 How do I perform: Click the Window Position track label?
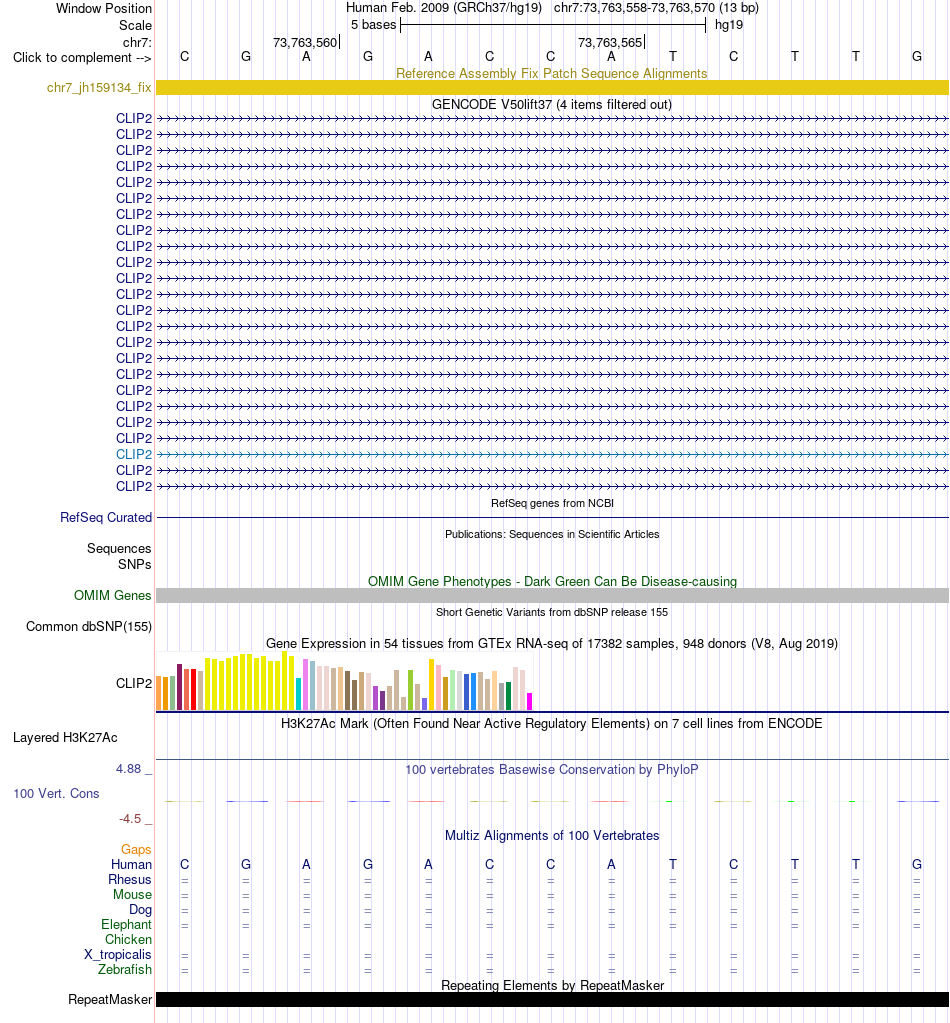(104, 8)
